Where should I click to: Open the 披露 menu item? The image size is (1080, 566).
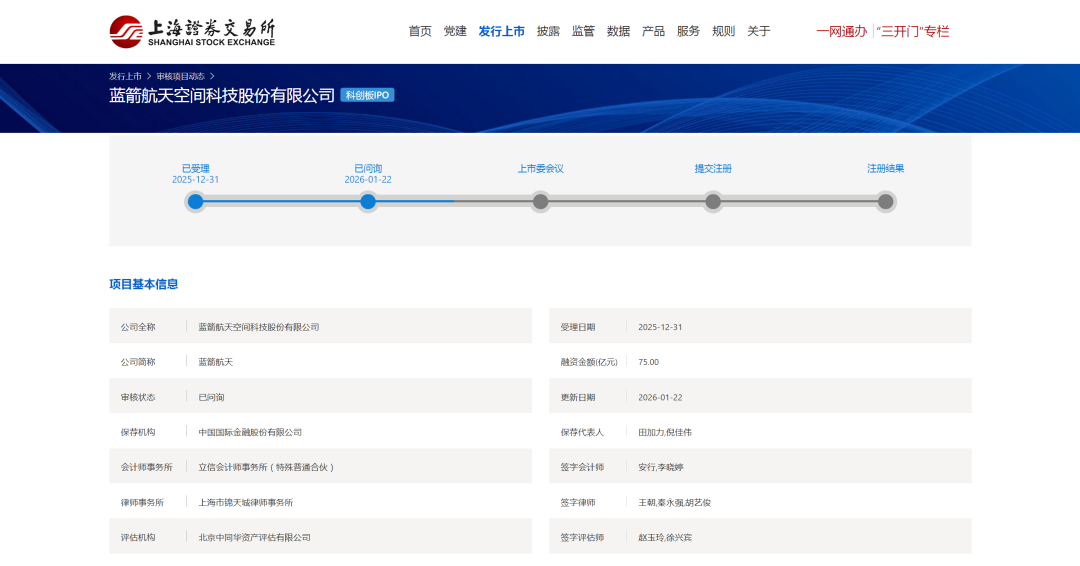pos(548,31)
